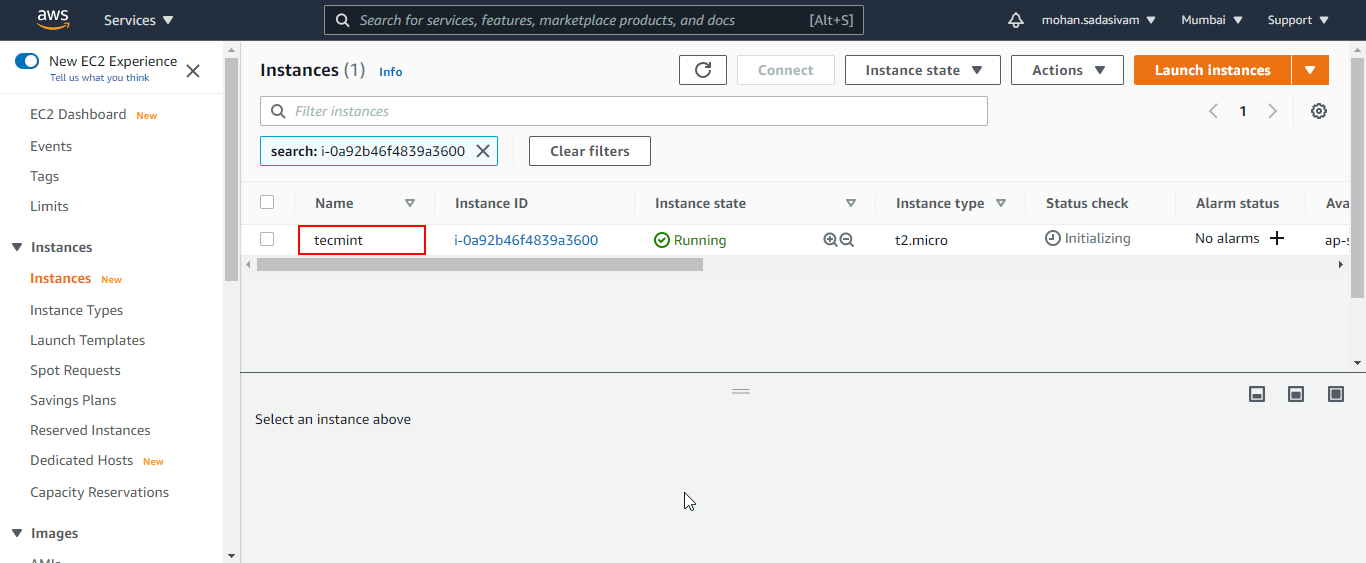Open EC2 Dashboard in sidebar

pyautogui.click(x=78, y=114)
